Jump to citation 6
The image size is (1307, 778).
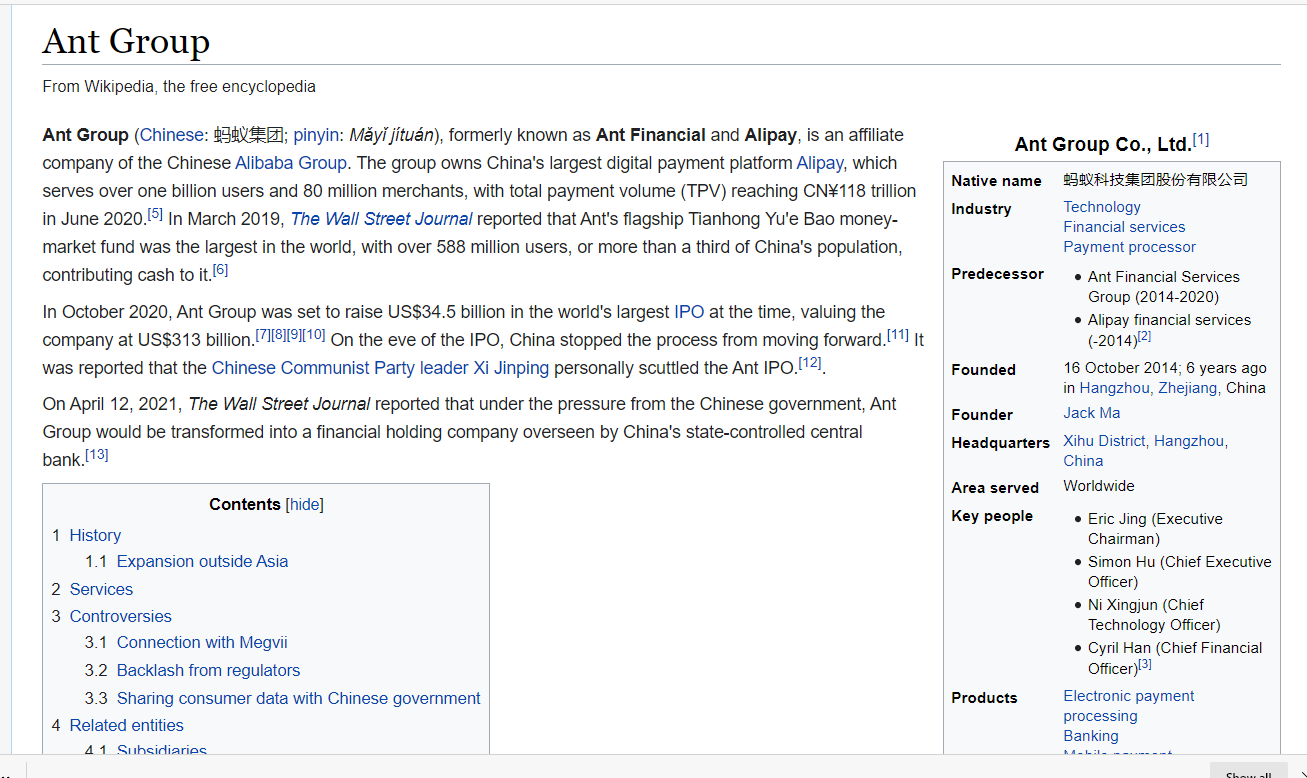(x=220, y=269)
